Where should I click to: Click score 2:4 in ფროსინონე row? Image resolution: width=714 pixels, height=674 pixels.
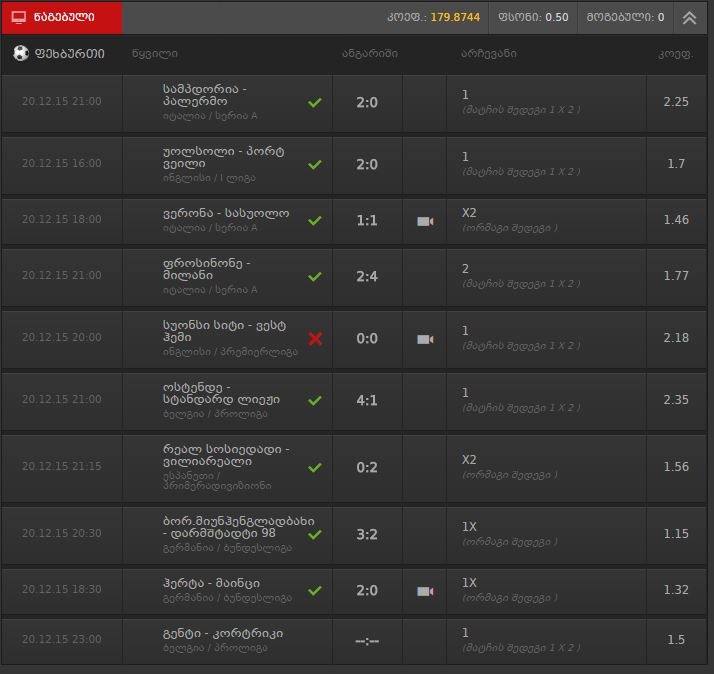pyautogui.click(x=367, y=276)
